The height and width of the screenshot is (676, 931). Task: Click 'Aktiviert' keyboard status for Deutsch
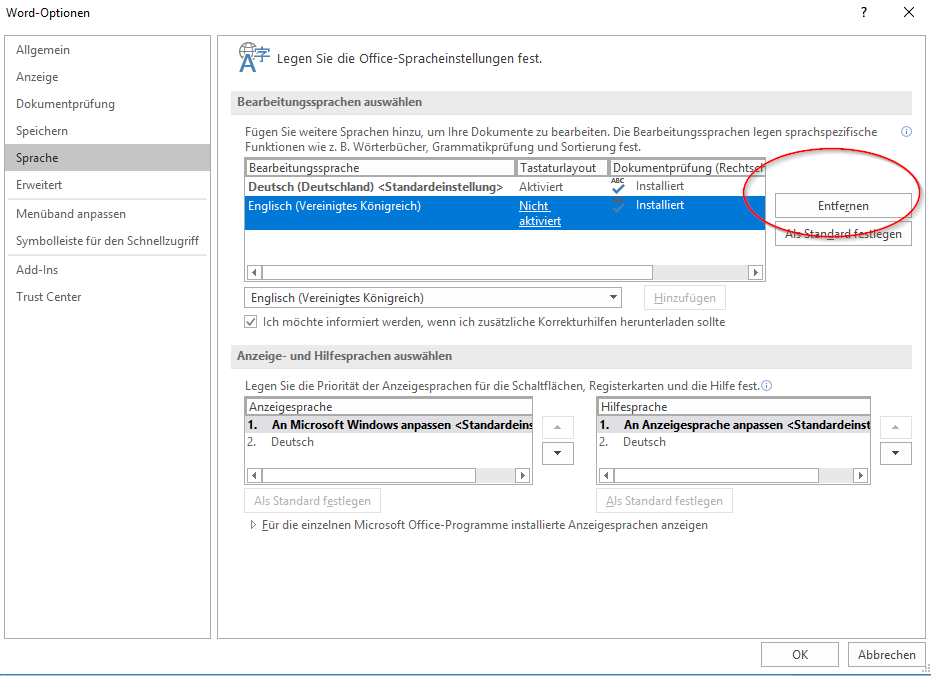click(541, 186)
